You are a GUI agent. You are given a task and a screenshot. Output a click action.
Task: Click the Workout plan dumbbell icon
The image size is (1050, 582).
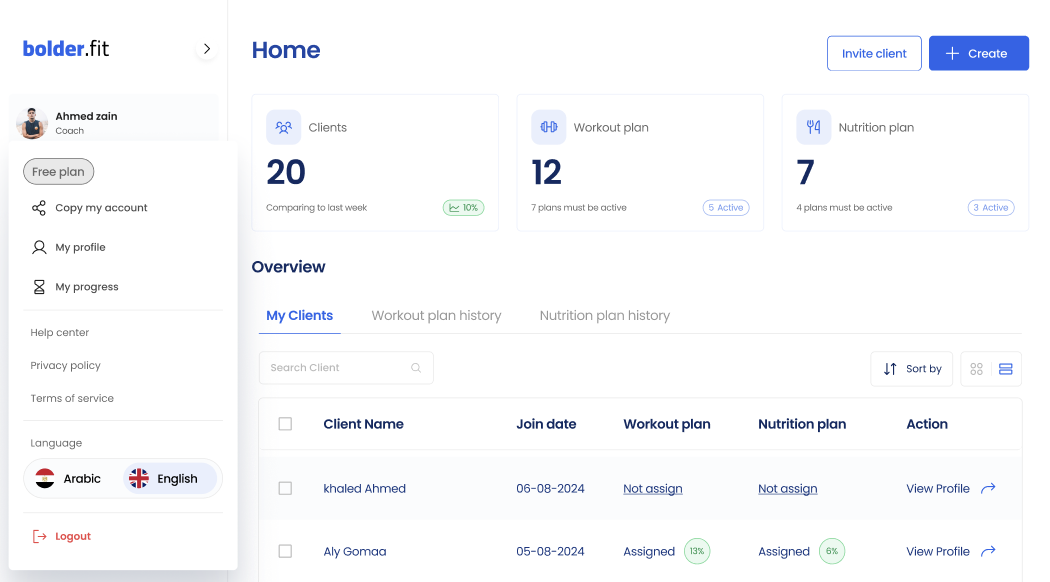549,127
